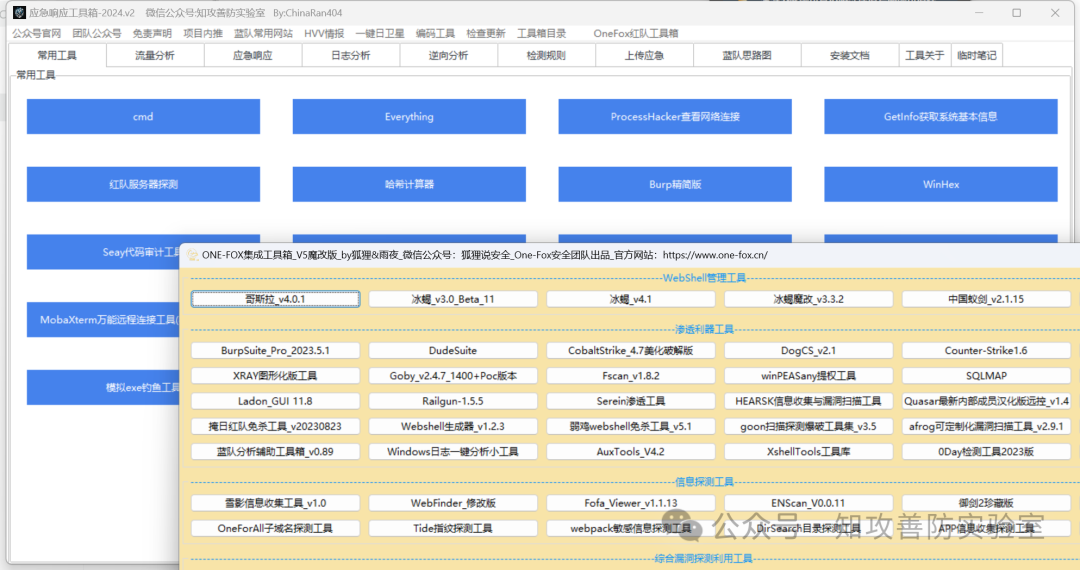1080x570 pixels.
Task: Click the 检查更新 menu item
Action: 486,33
